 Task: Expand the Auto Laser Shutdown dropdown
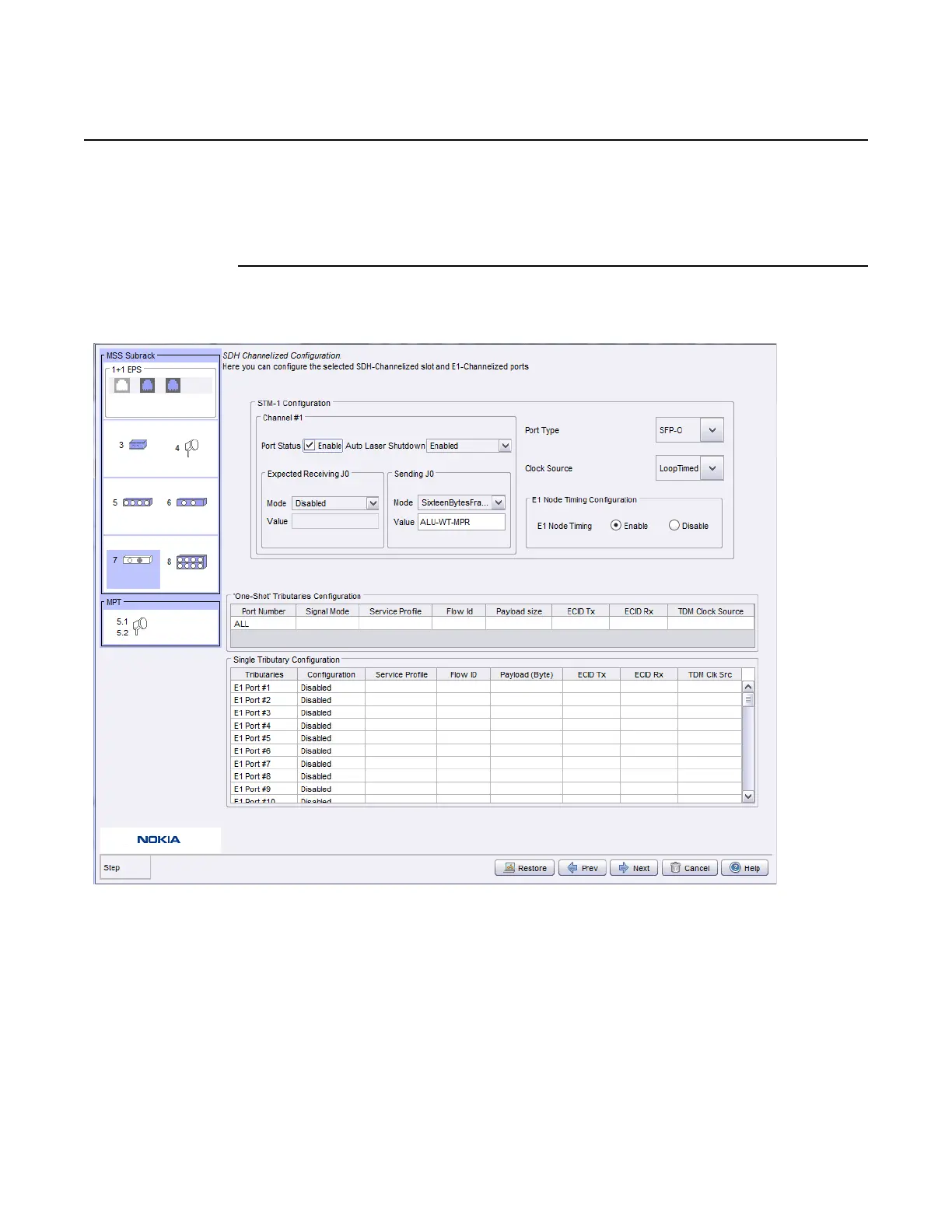505,446
